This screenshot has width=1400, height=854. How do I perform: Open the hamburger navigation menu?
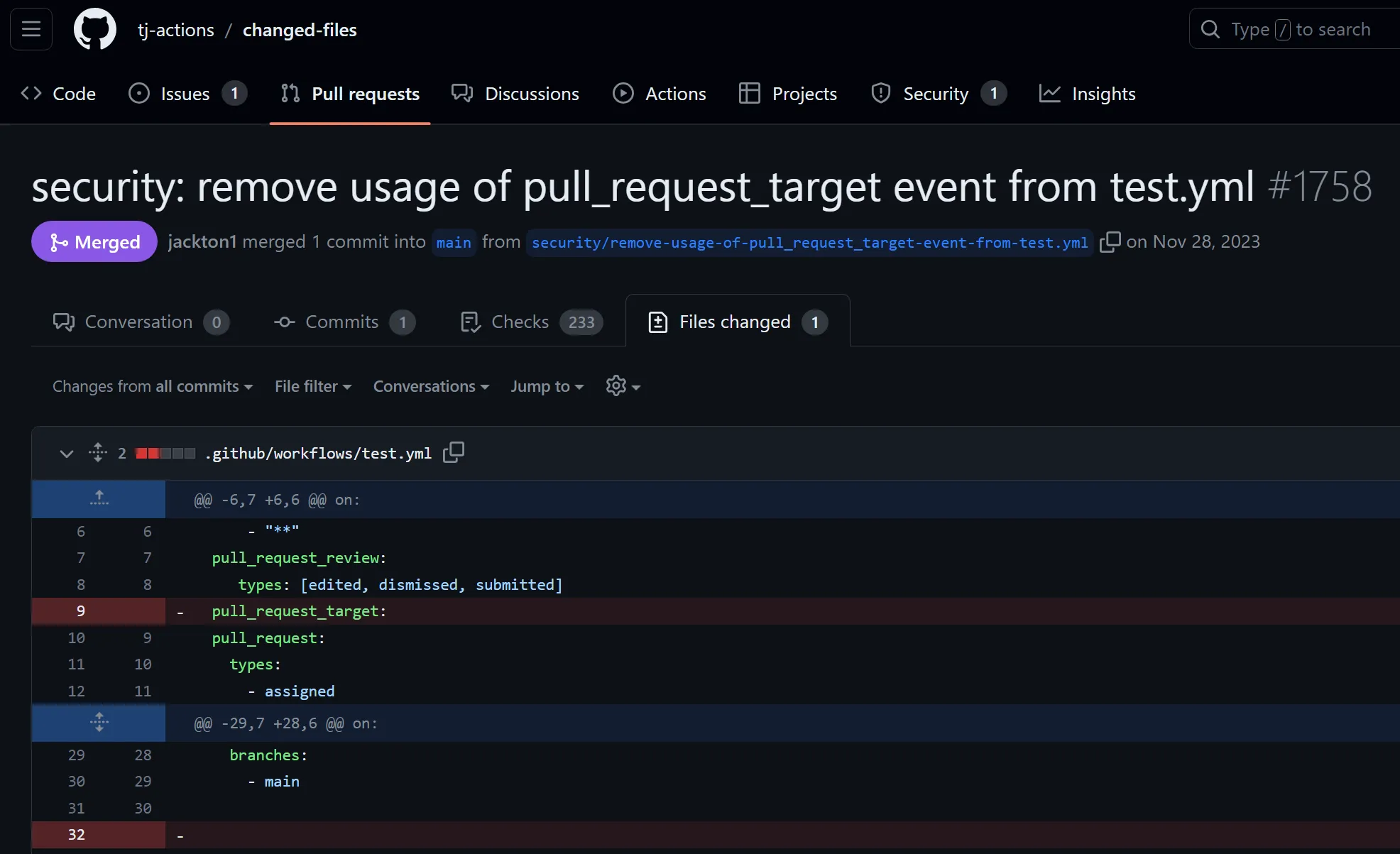(31, 29)
